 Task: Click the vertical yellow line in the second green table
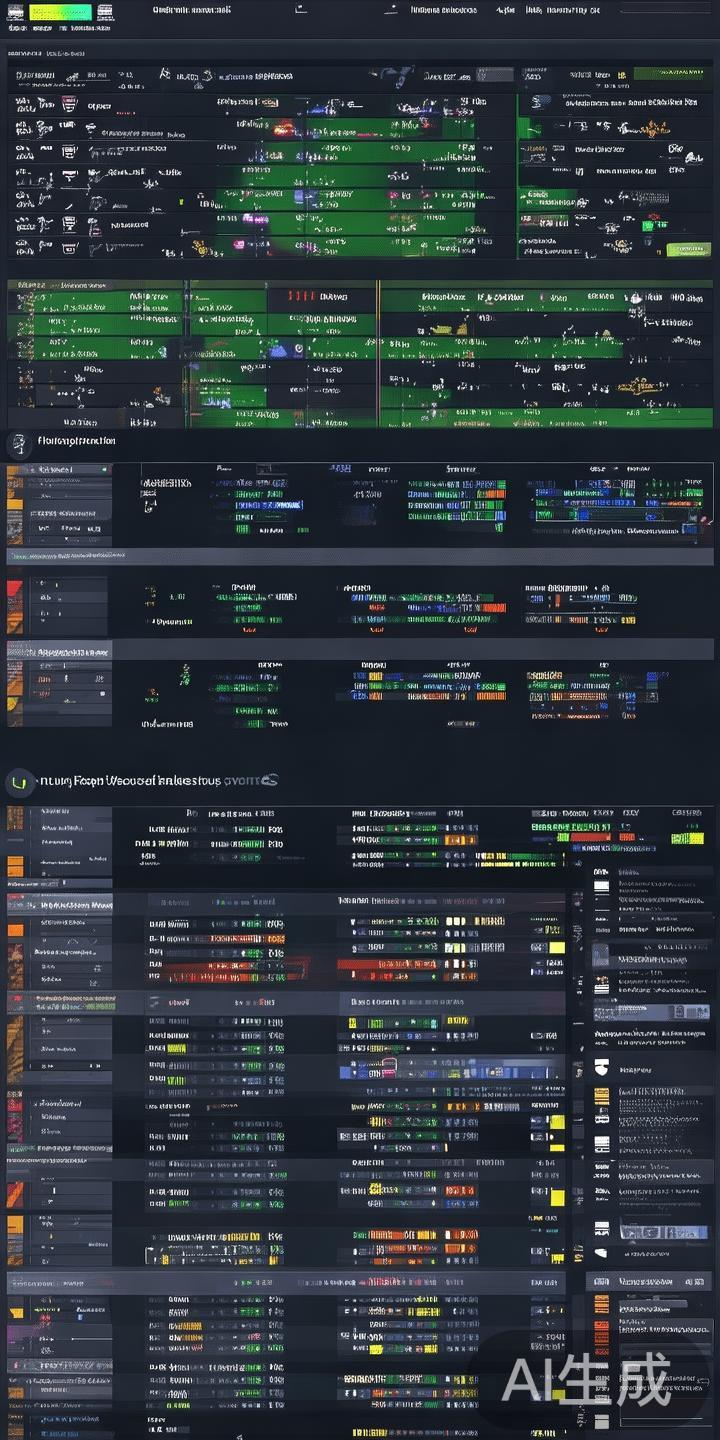(378, 350)
